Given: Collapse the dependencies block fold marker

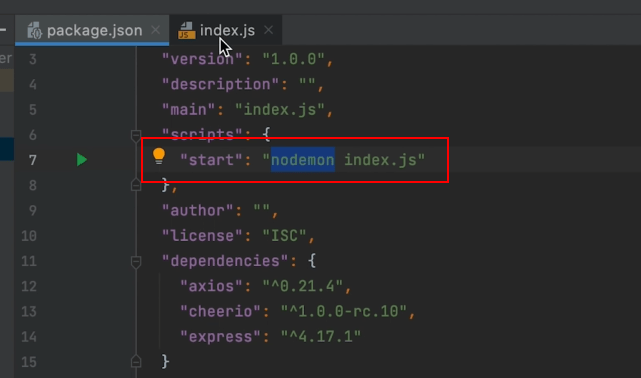Looking at the screenshot, I should [x=136, y=261].
